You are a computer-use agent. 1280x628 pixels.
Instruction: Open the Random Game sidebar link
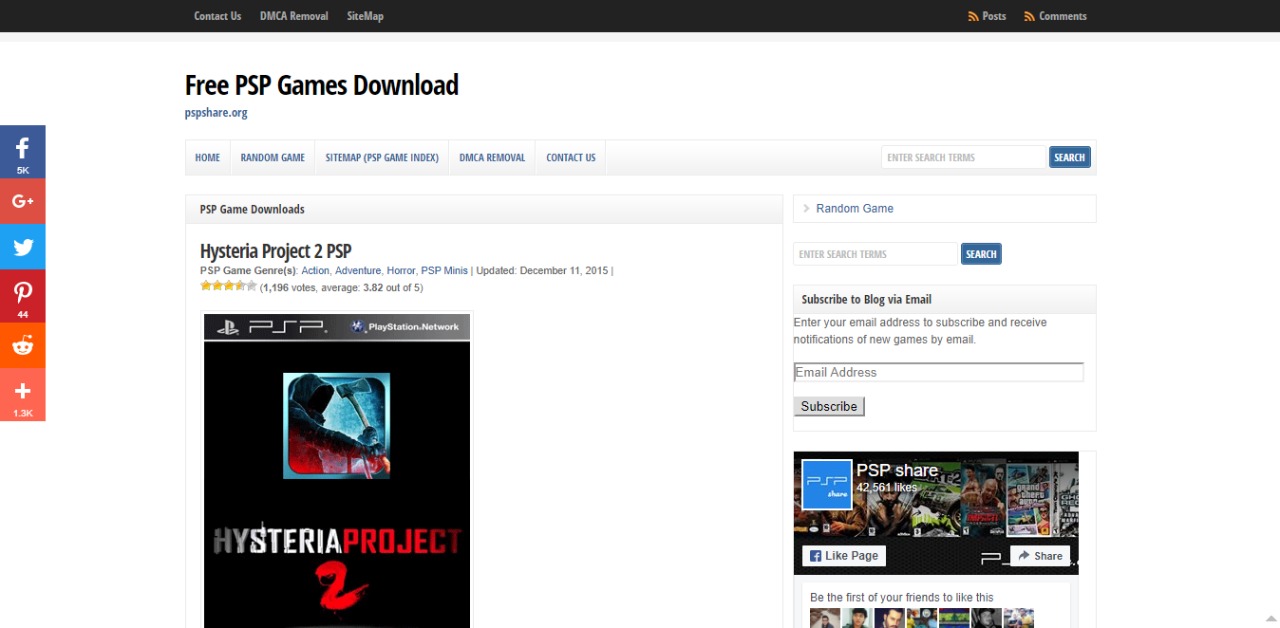(855, 208)
